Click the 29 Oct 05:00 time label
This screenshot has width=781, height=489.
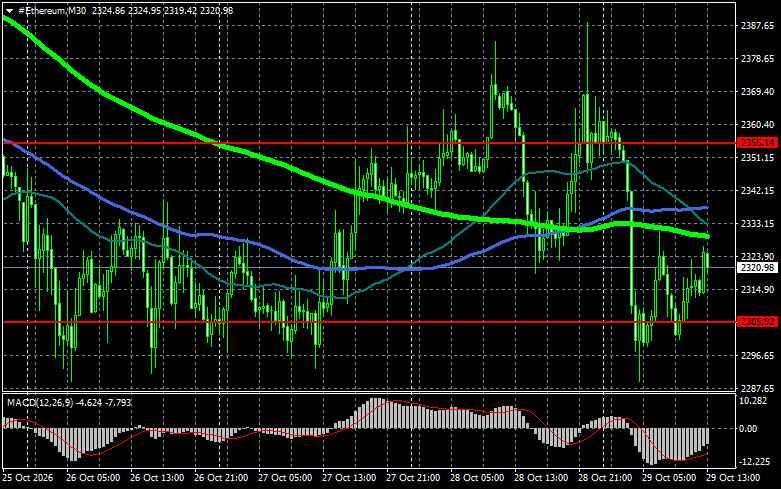pos(669,478)
